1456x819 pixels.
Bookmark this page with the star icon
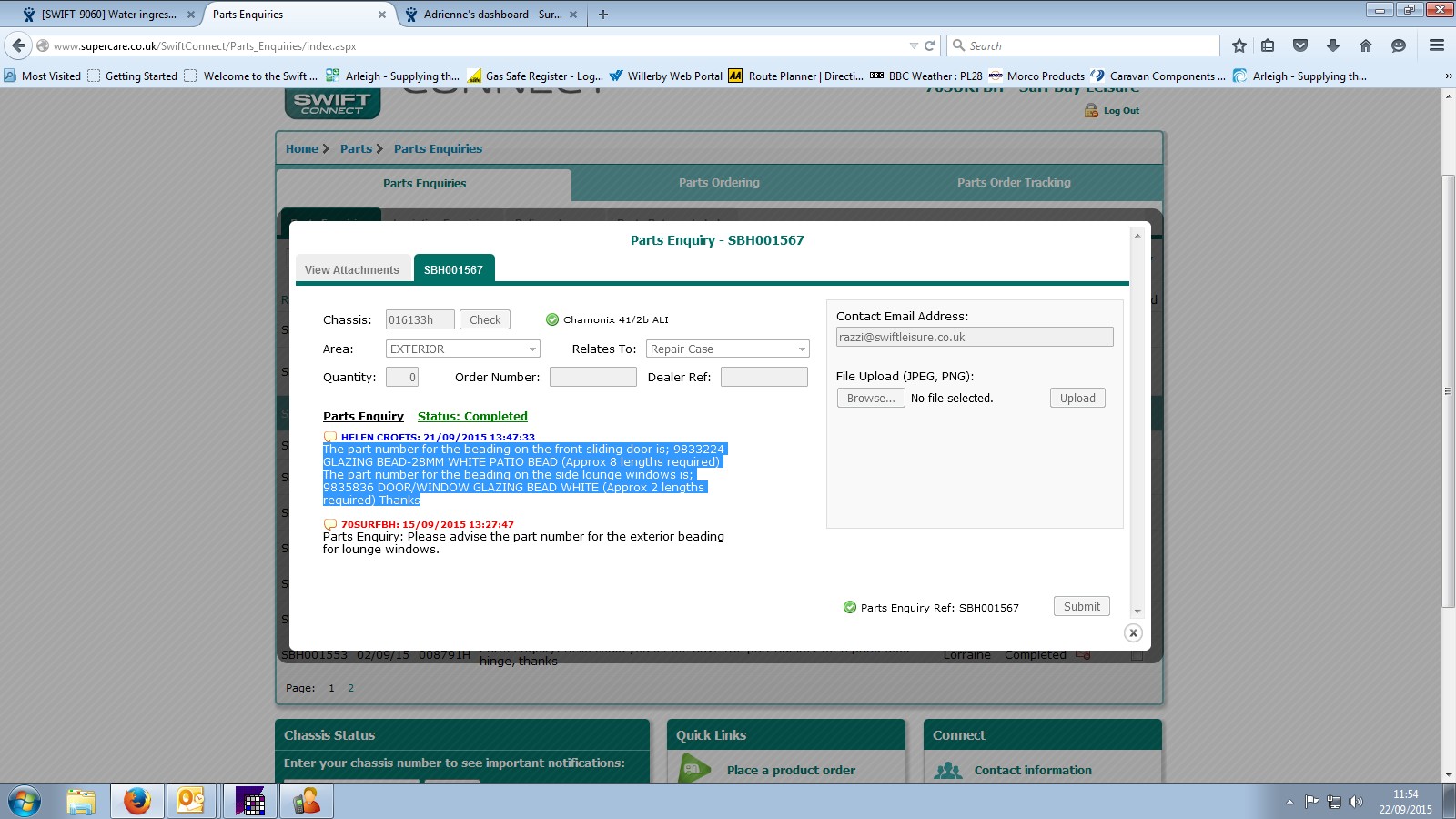1239,45
